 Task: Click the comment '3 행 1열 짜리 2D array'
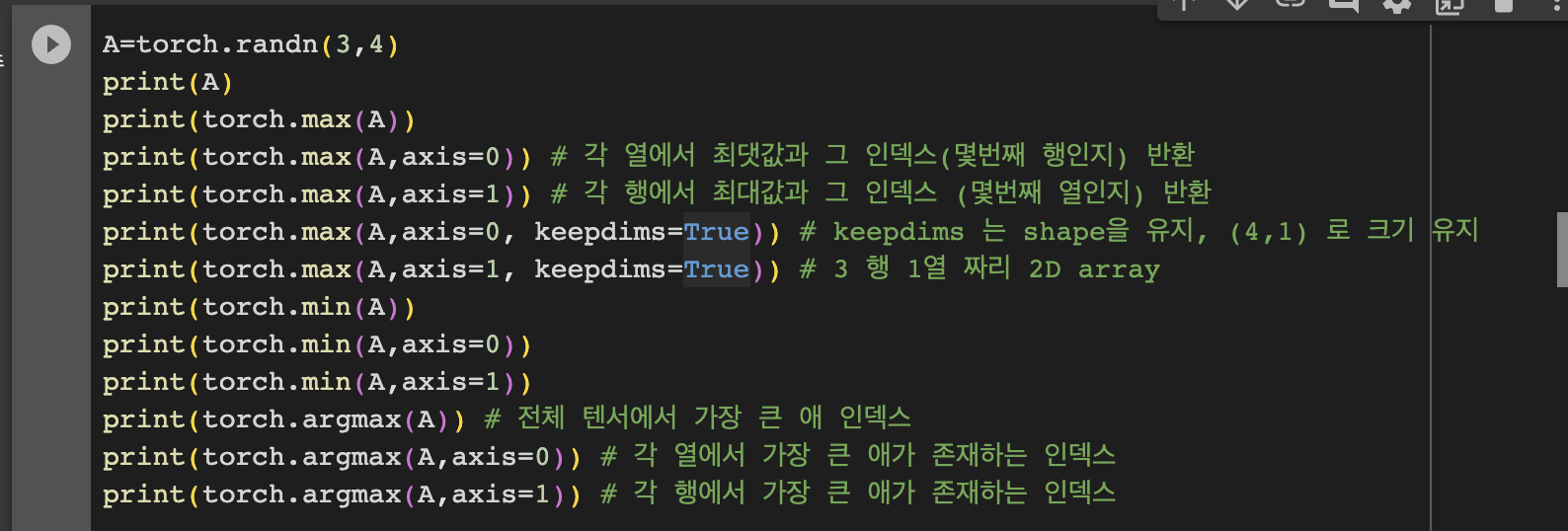pos(980,268)
